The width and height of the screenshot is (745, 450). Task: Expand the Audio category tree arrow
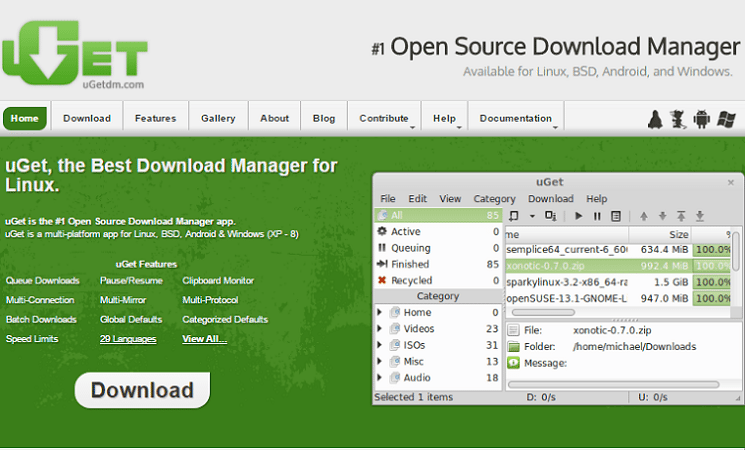[x=380, y=378]
